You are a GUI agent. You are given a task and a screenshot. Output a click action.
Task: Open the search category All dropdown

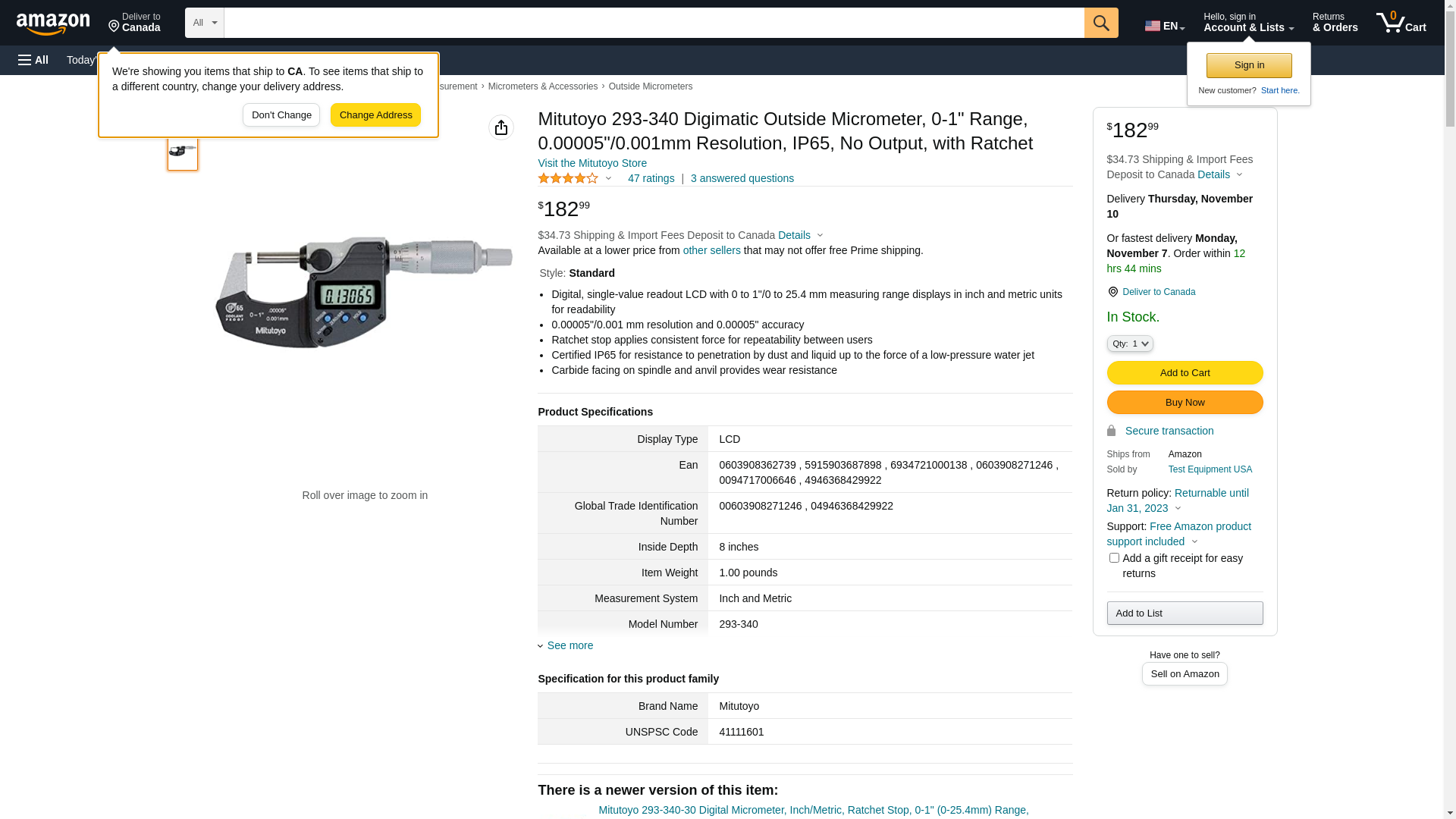204,23
